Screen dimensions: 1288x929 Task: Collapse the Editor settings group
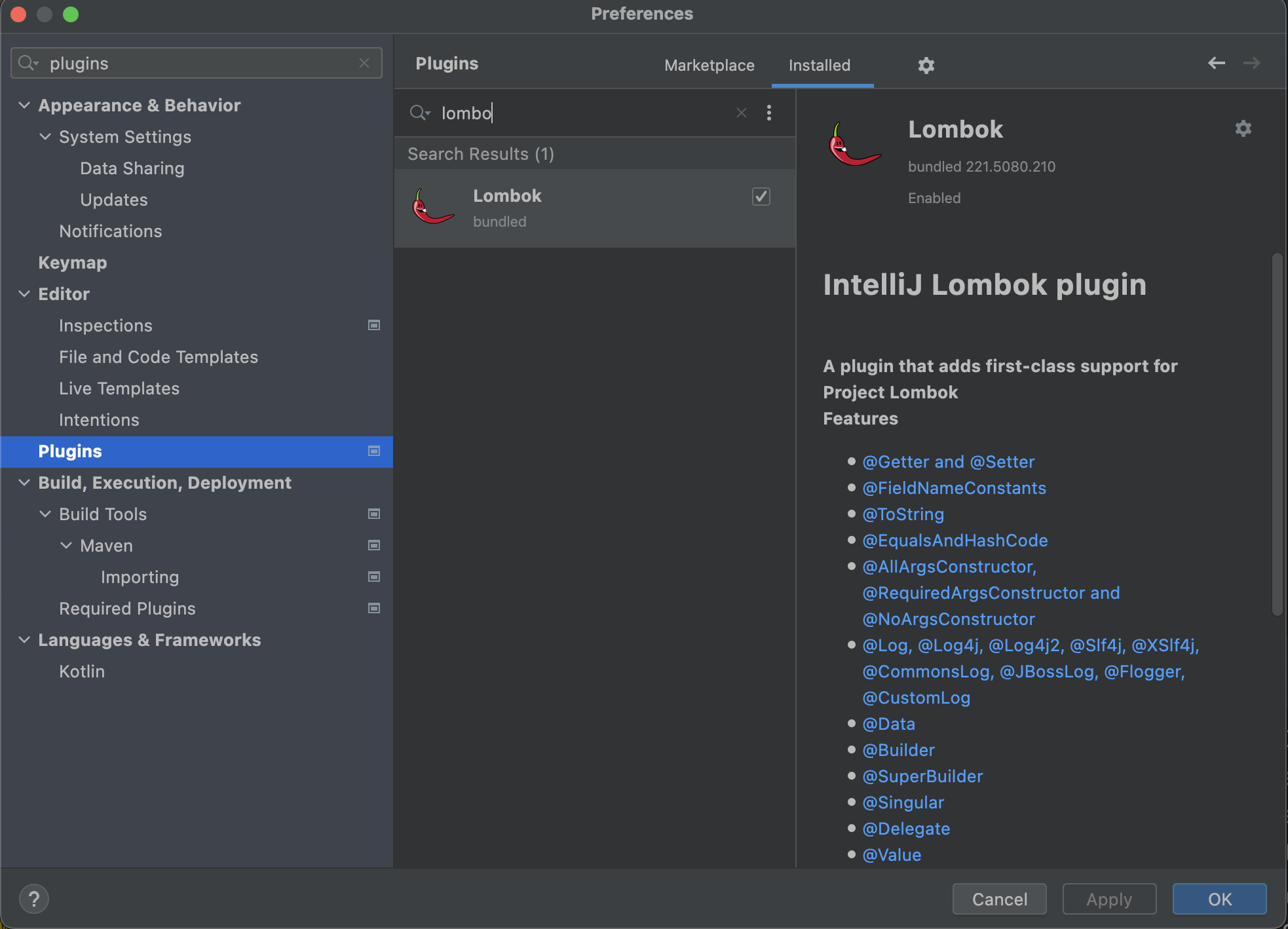click(x=24, y=294)
